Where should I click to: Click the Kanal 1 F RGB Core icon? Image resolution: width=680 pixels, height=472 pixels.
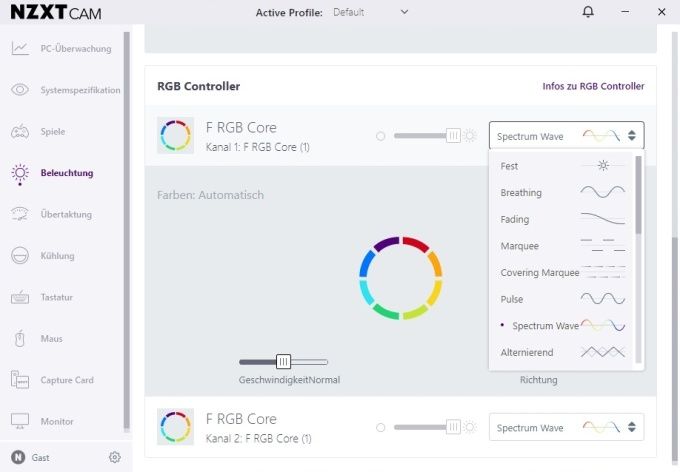coord(175,135)
